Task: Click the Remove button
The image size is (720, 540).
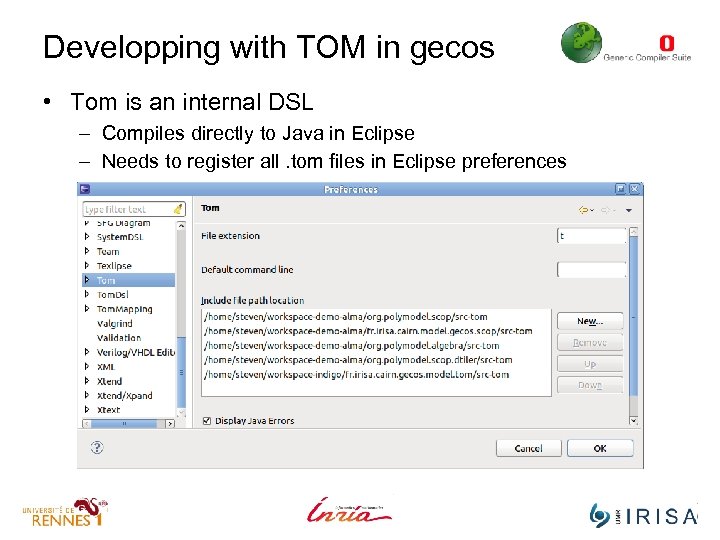Action: [x=590, y=343]
